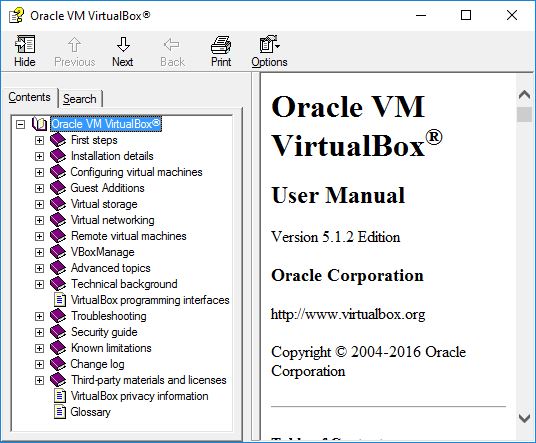Expand Configuring virtual machines chapter
This screenshot has width=536, height=443.
(39, 172)
